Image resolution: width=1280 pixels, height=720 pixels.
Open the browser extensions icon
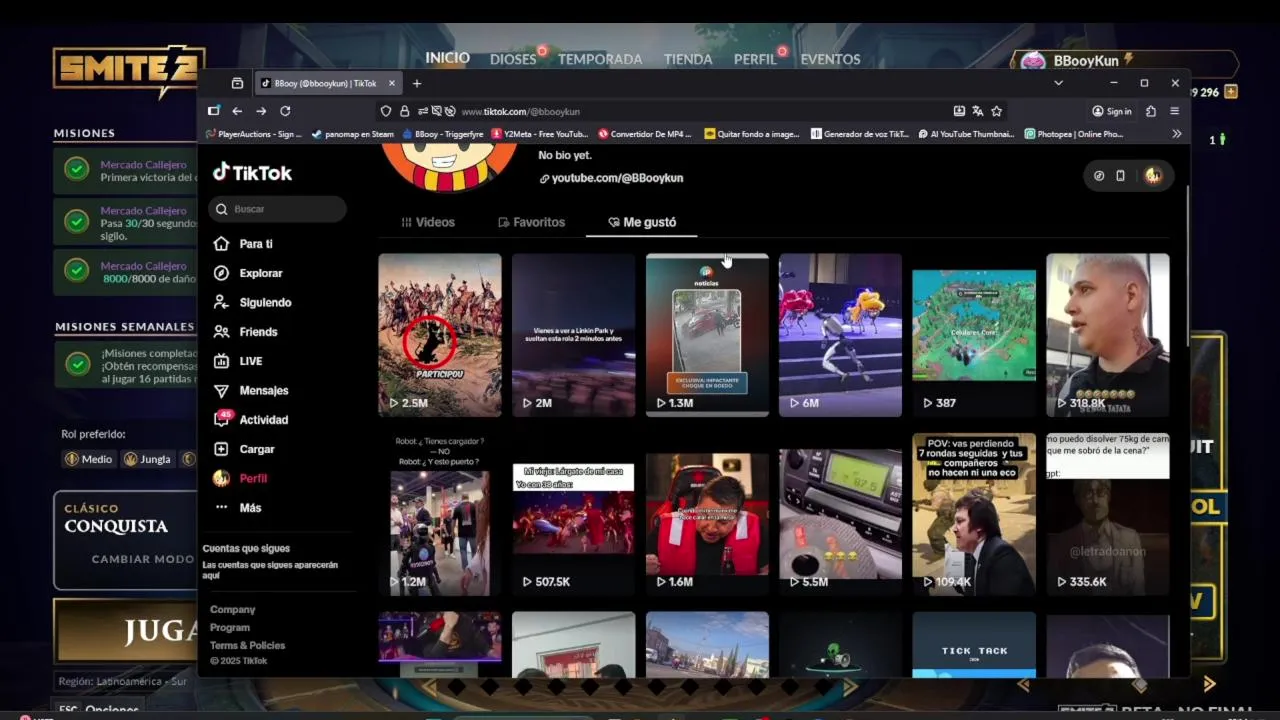(1151, 111)
